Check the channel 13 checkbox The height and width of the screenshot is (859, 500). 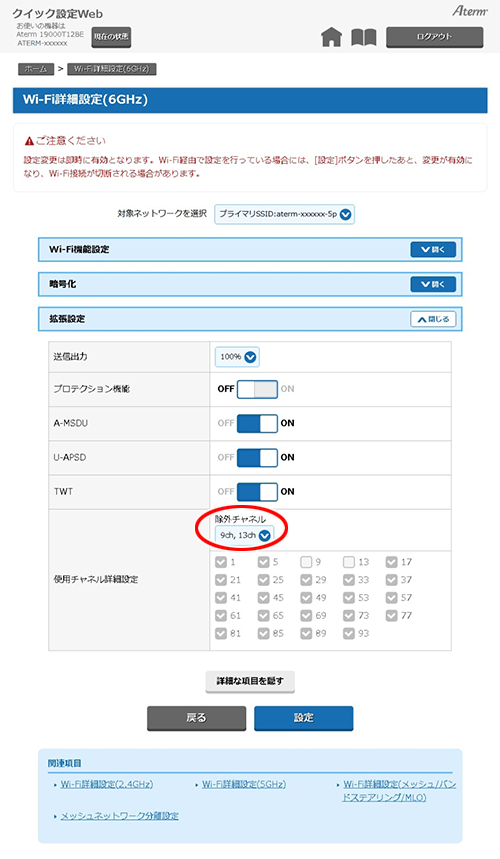[x=349, y=562]
